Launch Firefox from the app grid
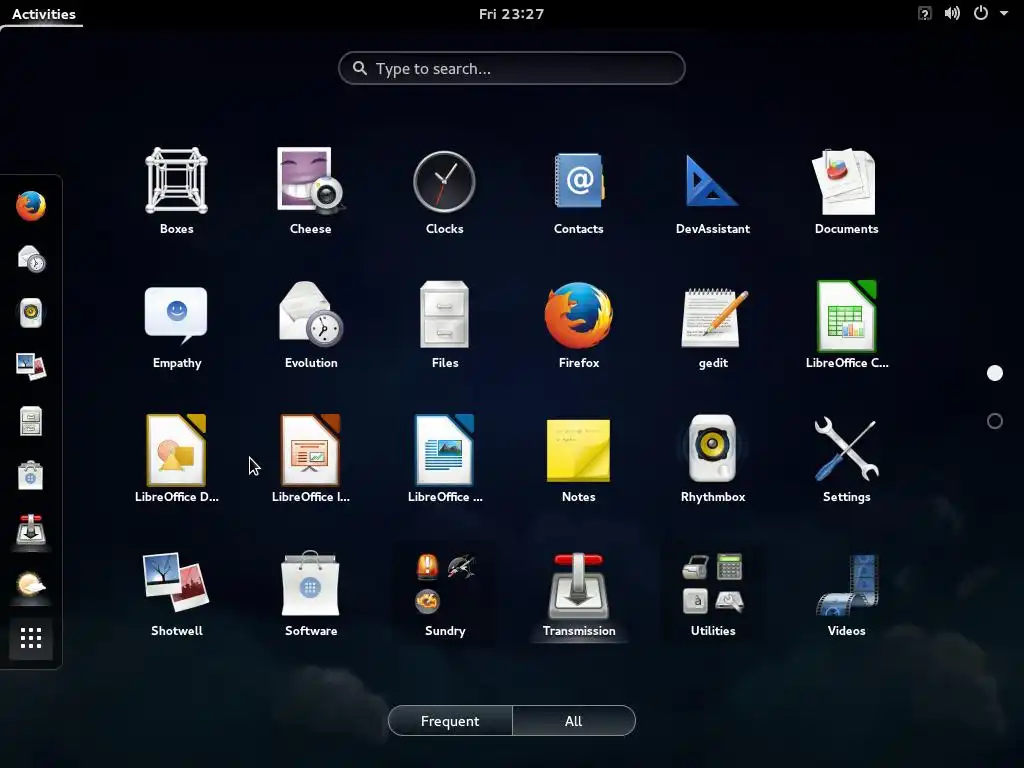 (579, 325)
